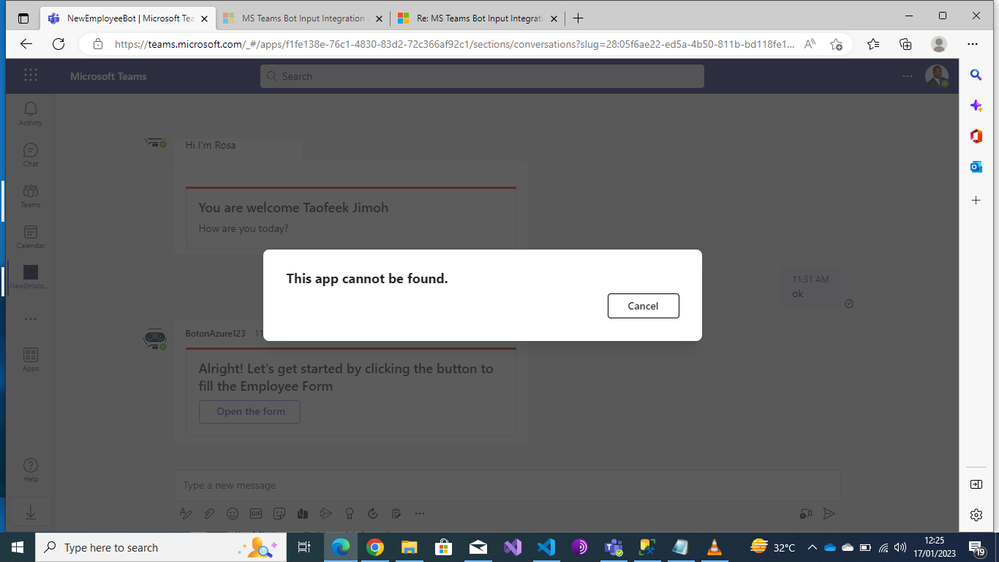Open Edge sidebar Search
999x562 pixels.
(976, 75)
